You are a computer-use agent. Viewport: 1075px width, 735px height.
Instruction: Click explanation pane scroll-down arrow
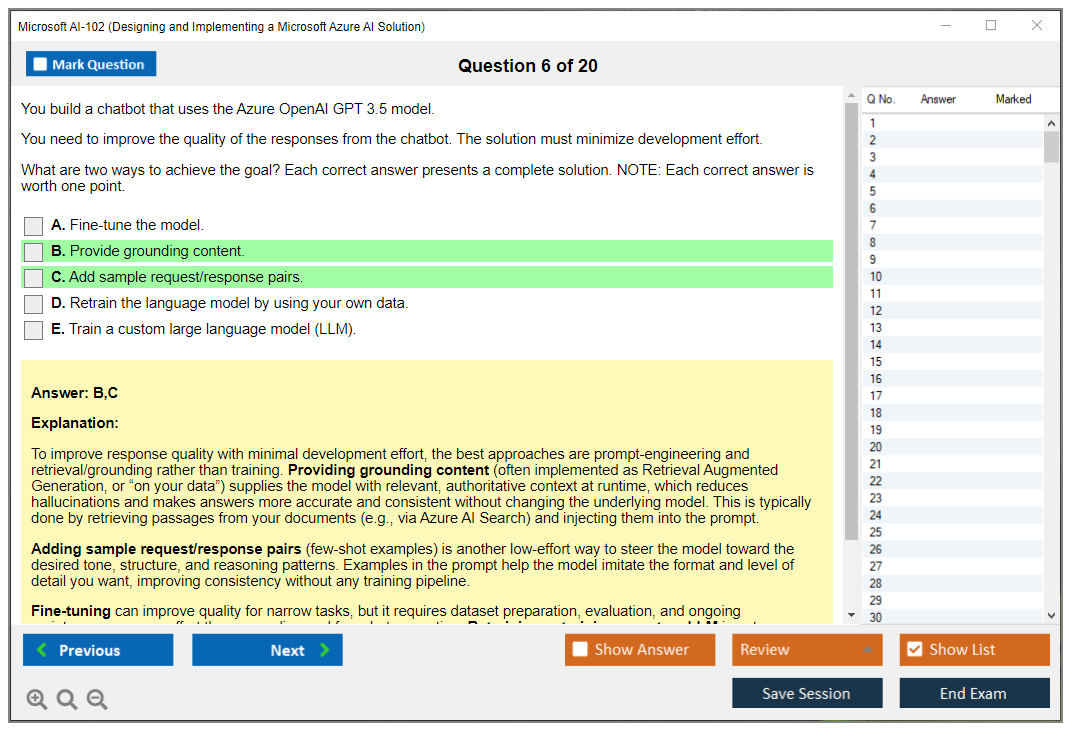point(851,615)
